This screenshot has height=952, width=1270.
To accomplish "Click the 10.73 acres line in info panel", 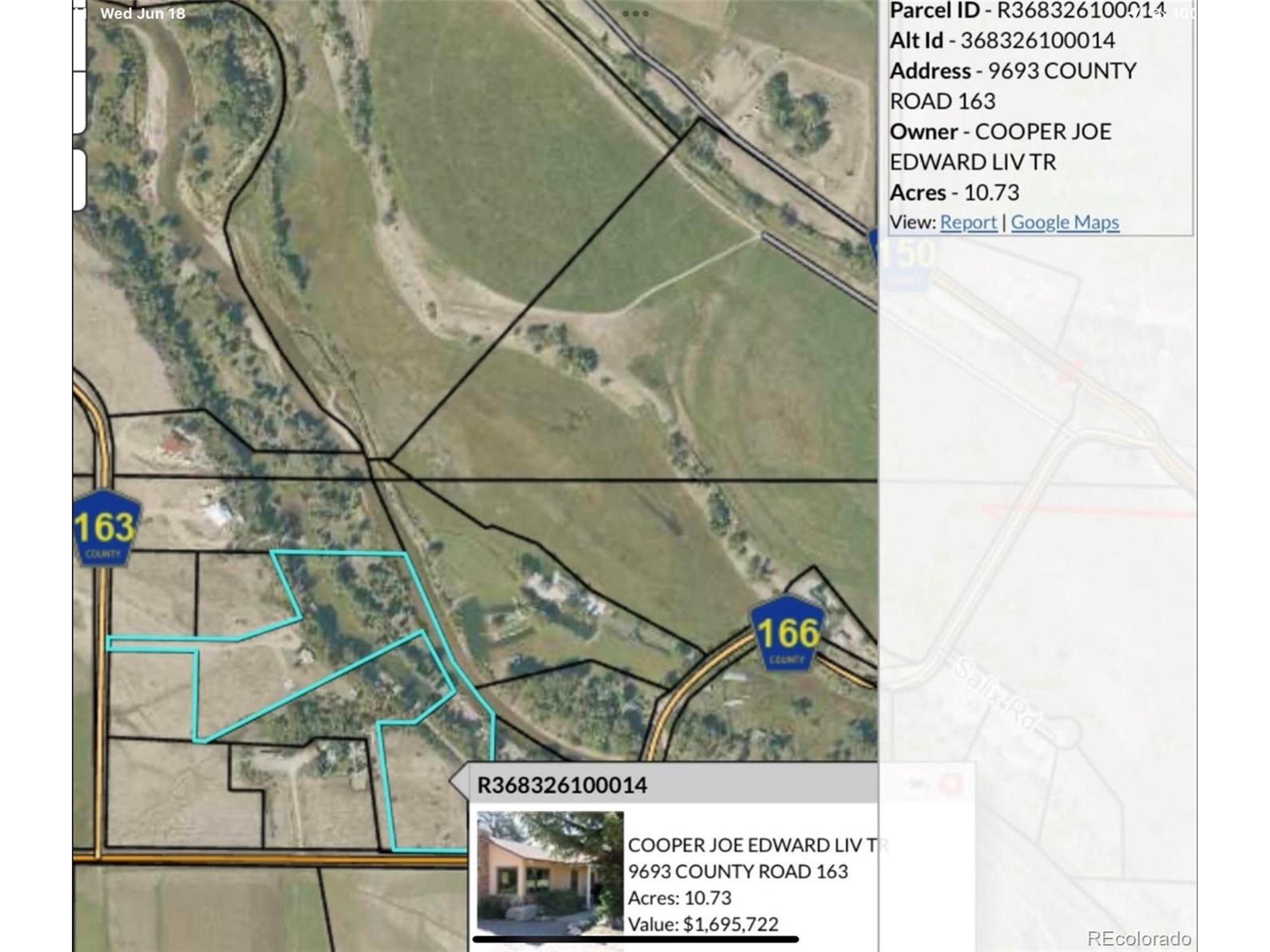I will [x=954, y=193].
